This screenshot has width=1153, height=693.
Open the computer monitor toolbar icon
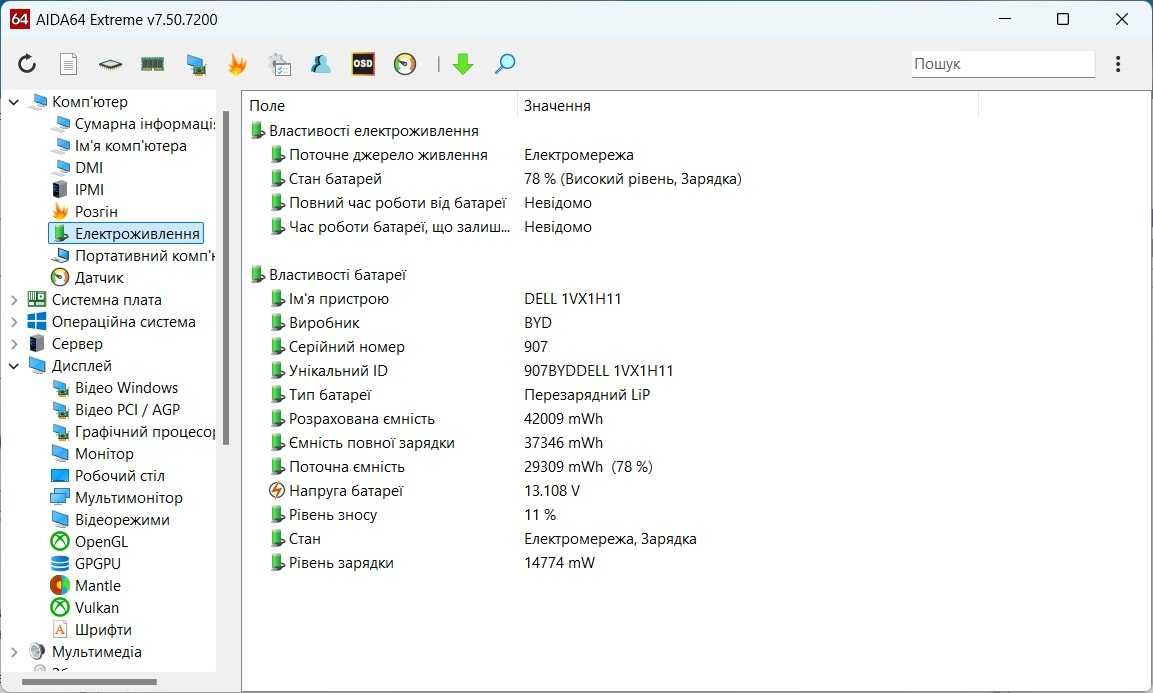196,65
